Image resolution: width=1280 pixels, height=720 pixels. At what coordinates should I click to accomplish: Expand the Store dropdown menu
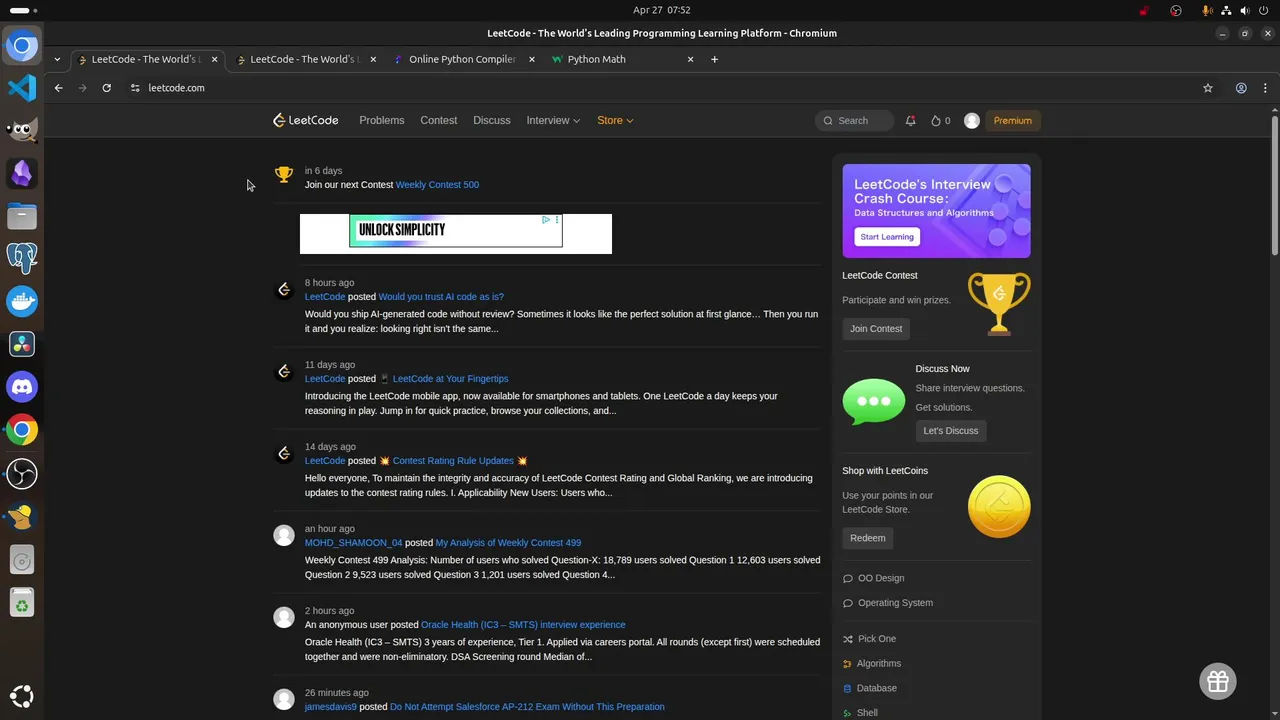tap(615, 120)
